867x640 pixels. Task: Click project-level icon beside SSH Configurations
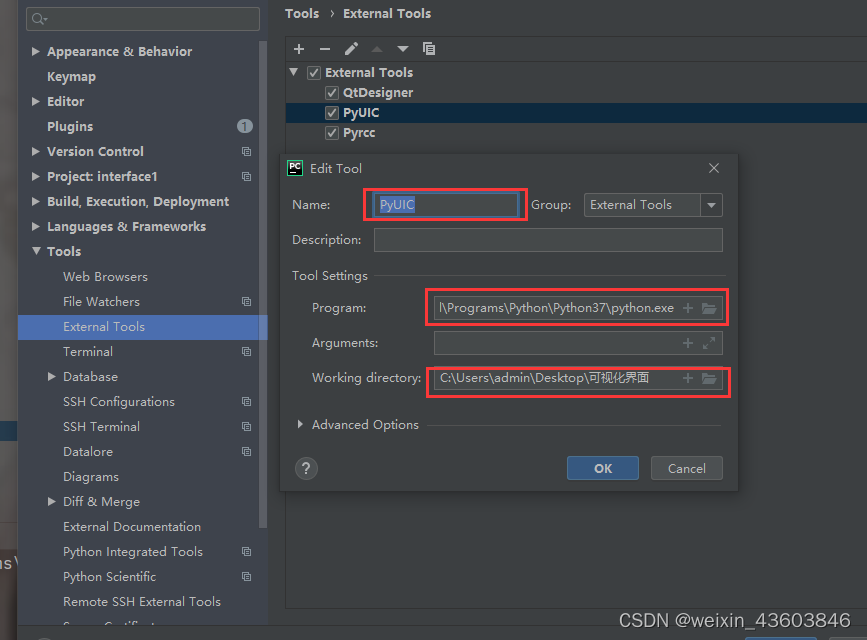pyautogui.click(x=247, y=402)
